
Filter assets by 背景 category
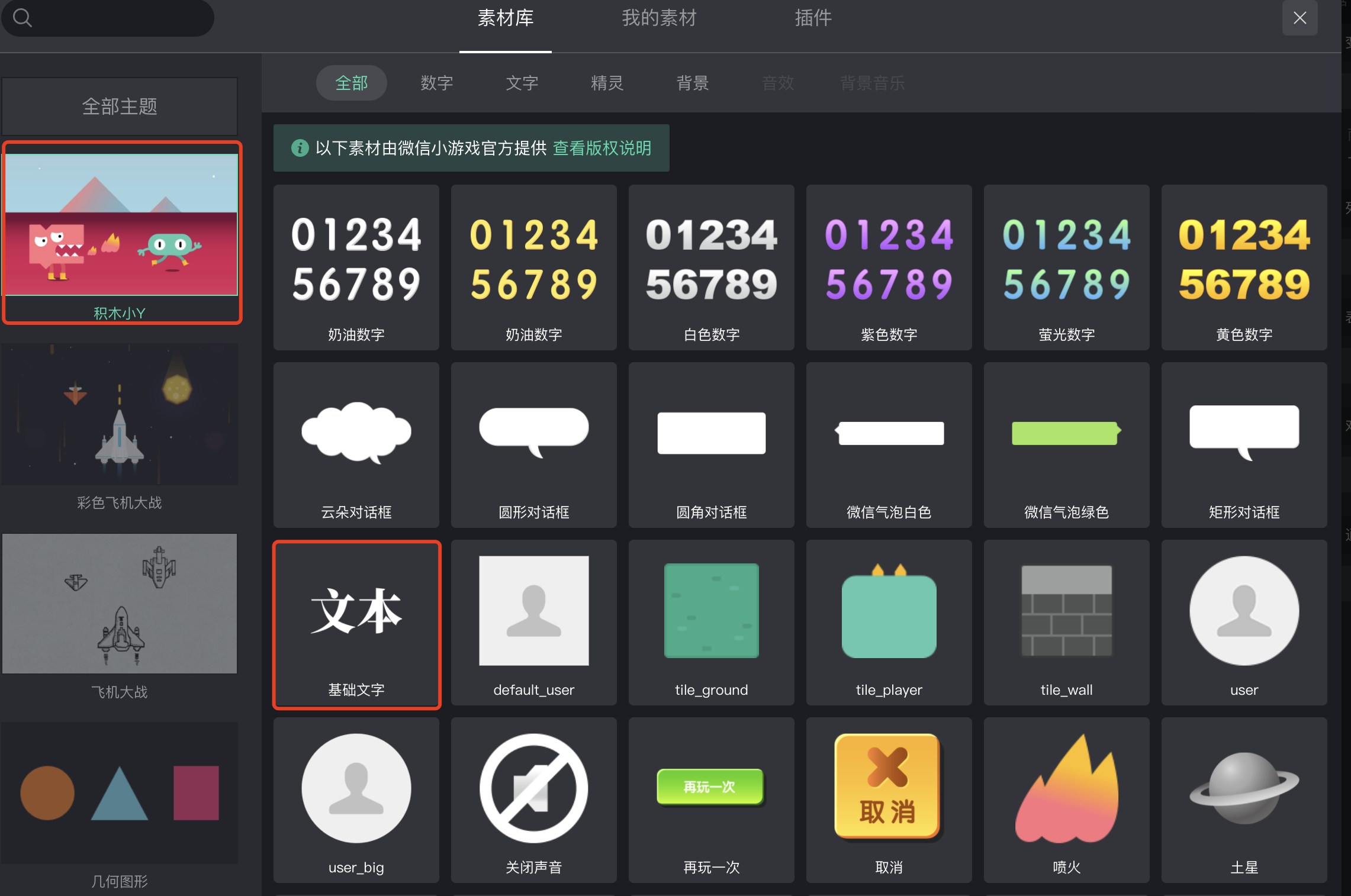692,83
